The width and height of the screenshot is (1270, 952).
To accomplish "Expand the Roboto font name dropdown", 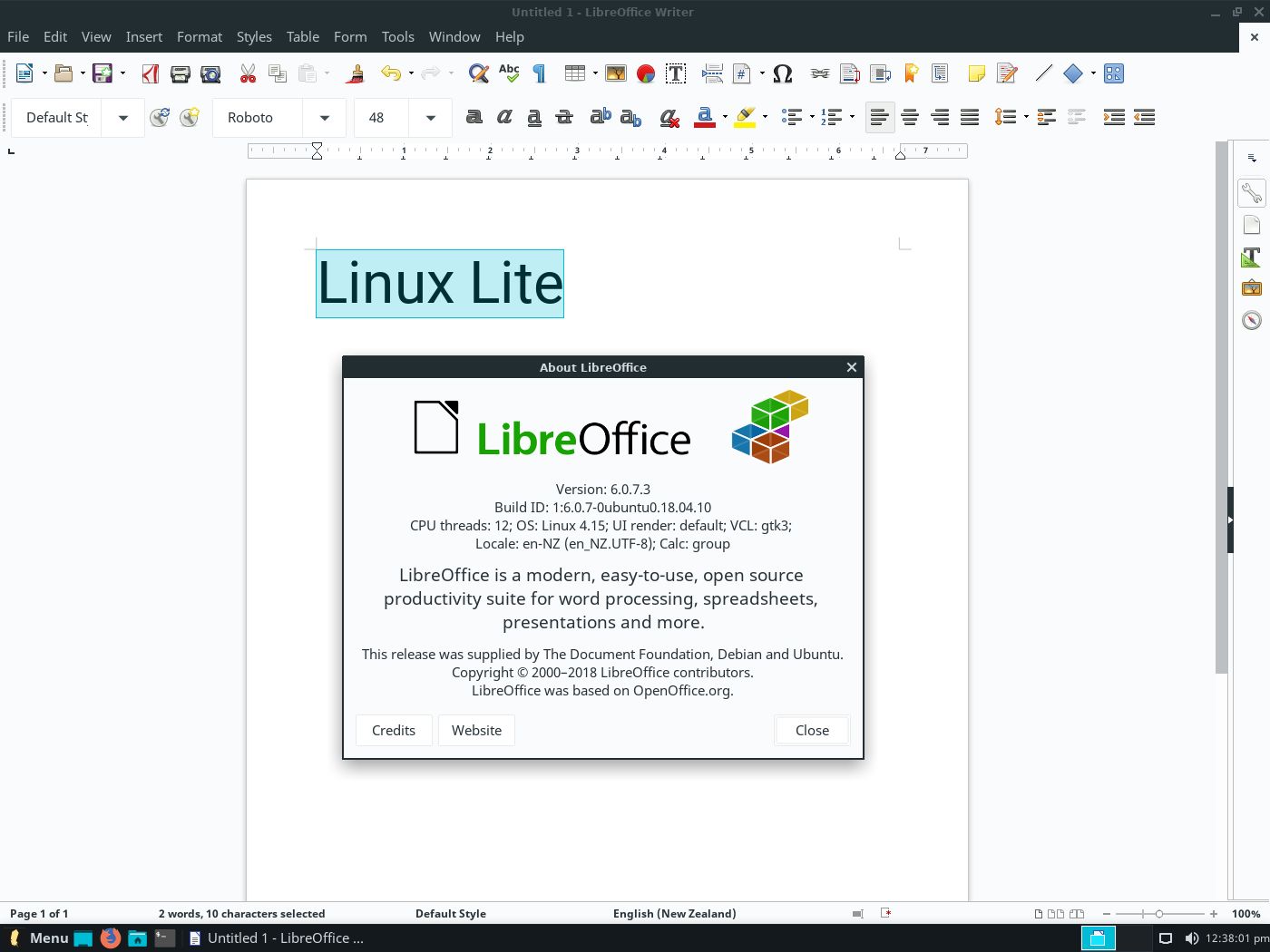I will pyautogui.click(x=325, y=118).
